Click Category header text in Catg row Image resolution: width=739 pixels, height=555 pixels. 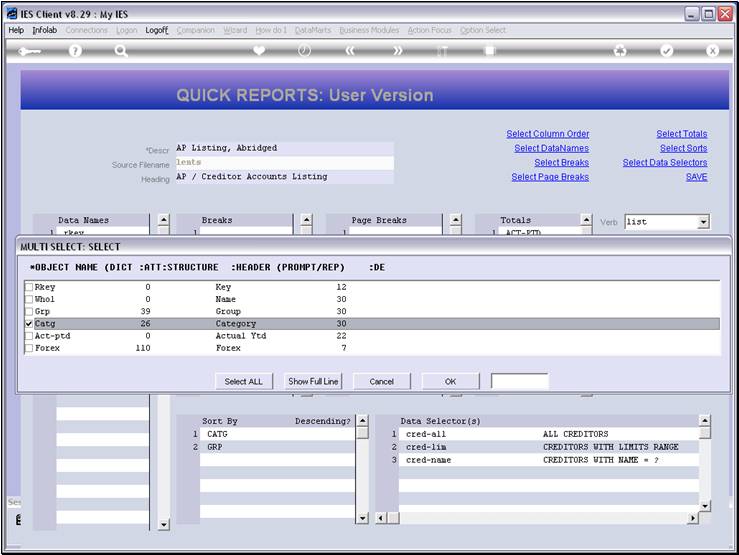pos(236,324)
